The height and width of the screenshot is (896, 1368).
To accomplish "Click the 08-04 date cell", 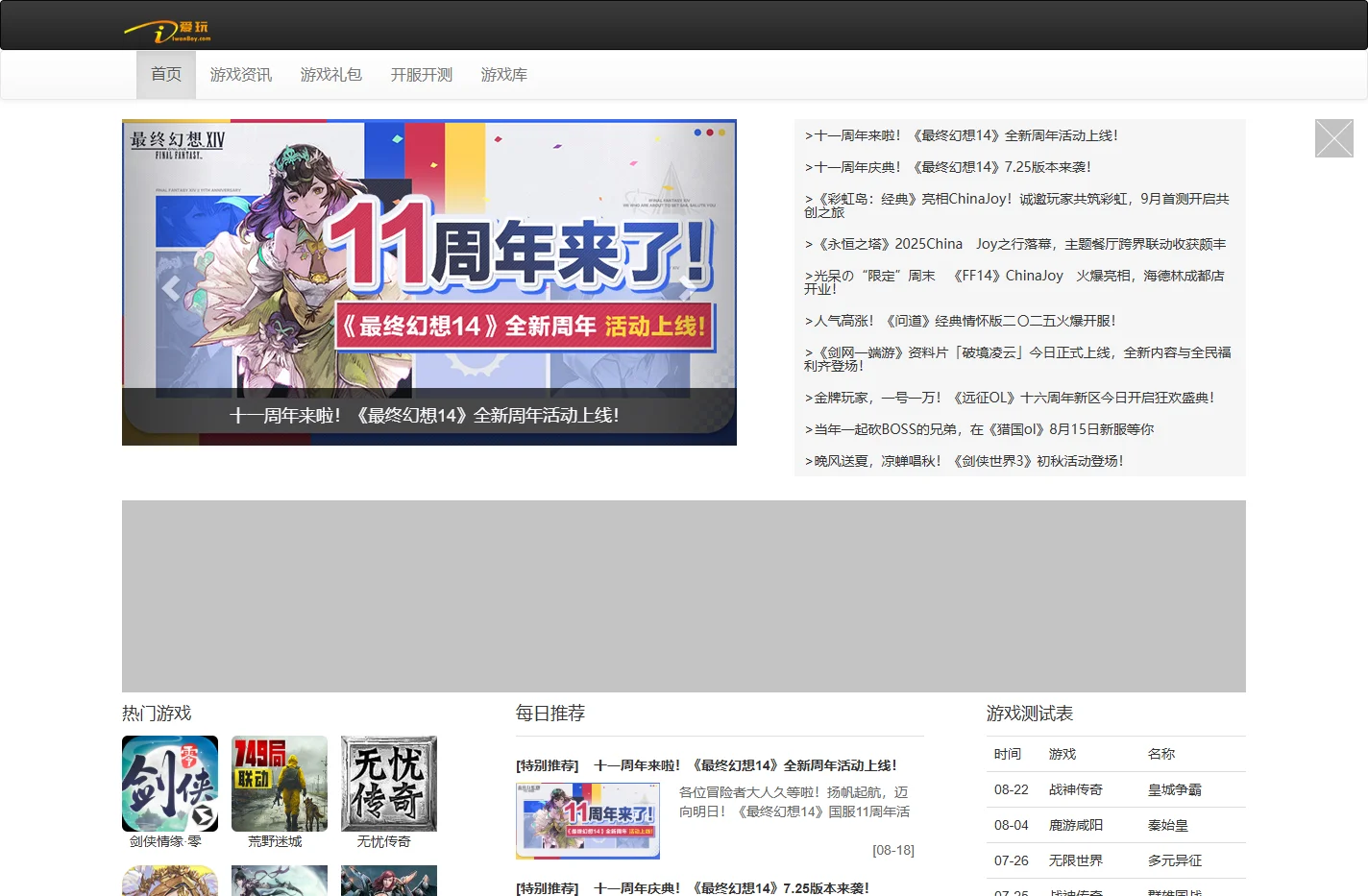I will coord(1012,825).
